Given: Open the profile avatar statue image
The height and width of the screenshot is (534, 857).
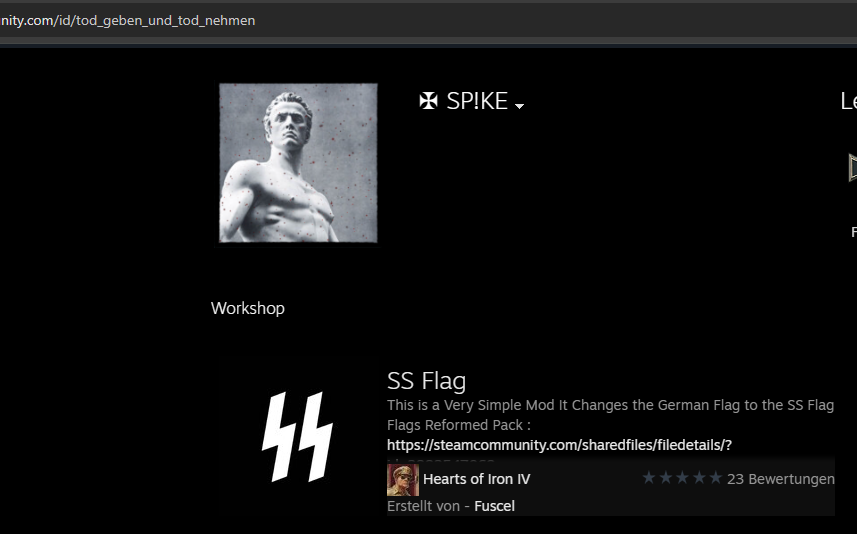Looking at the screenshot, I should (x=298, y=163).
